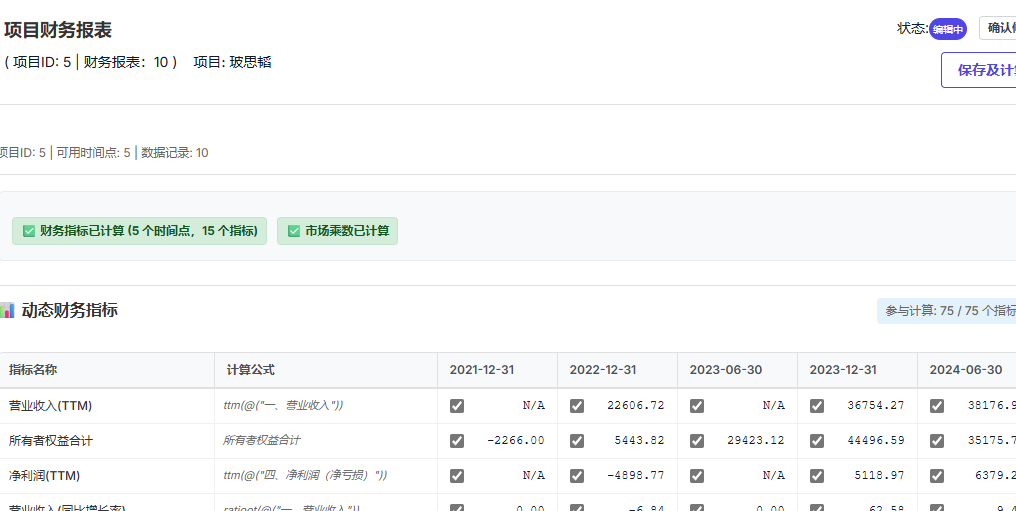Click the 参与计算: 75 / 75 badge

(x=947, y=311)
